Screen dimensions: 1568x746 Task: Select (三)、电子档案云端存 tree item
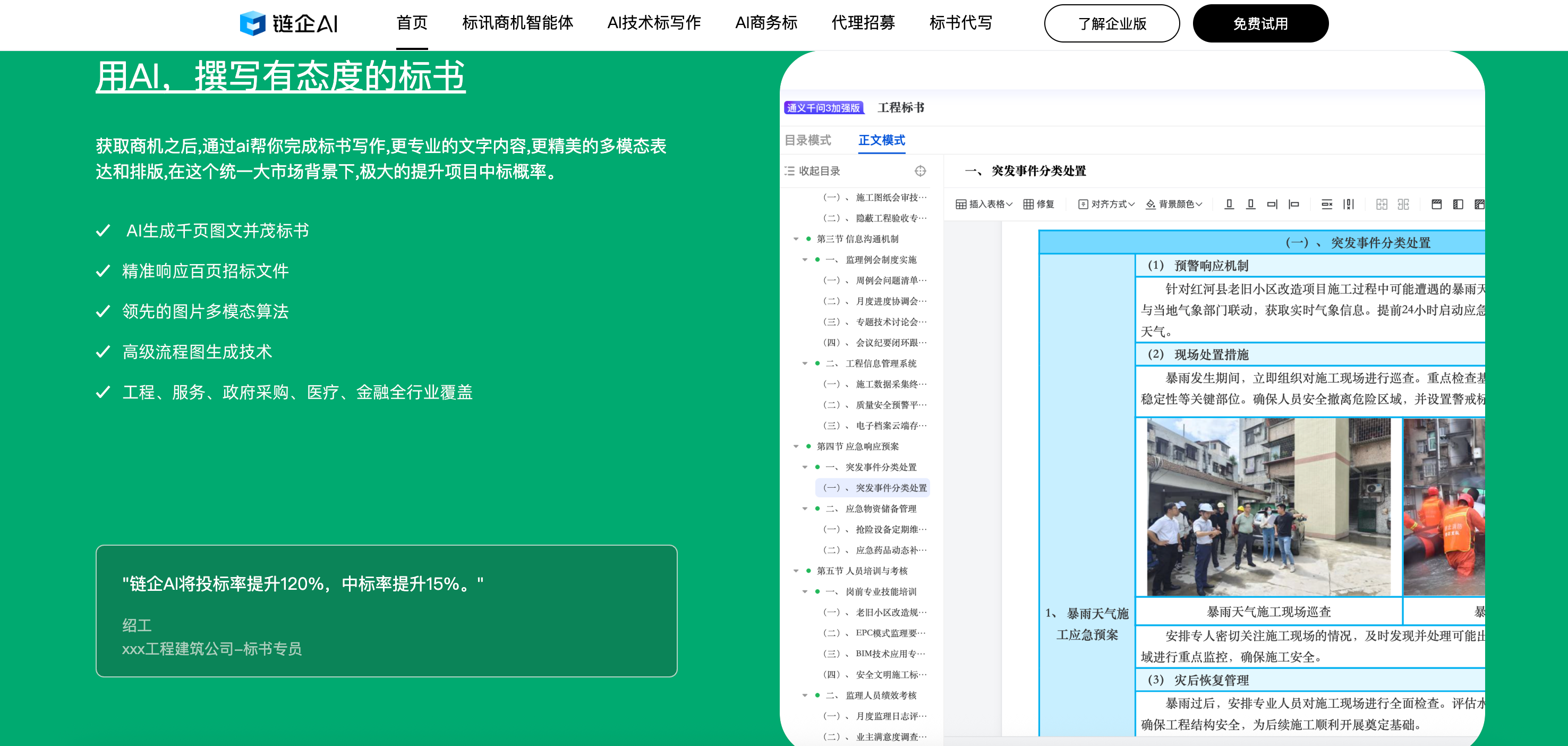(875, 426)
